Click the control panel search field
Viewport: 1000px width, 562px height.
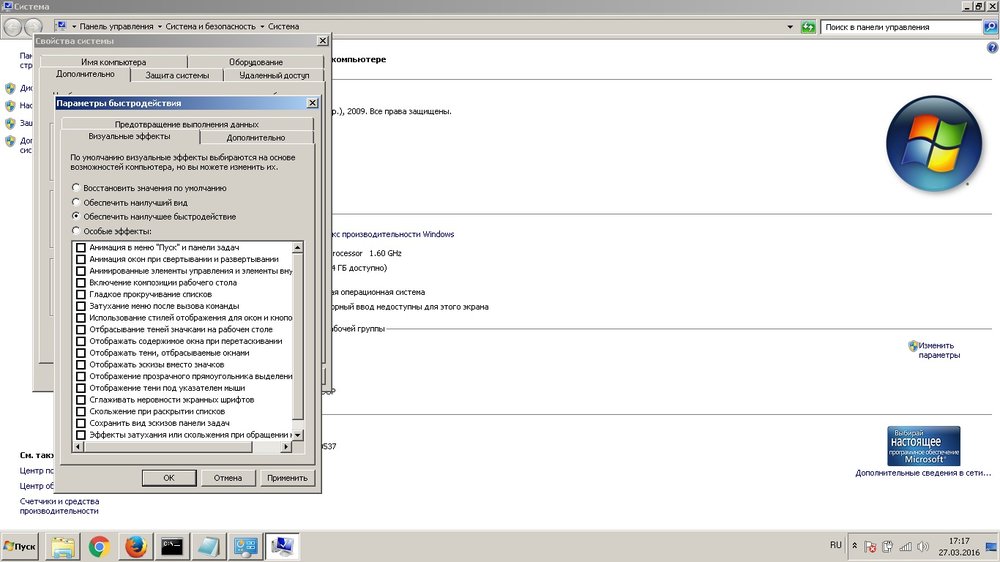coord(900,26)
